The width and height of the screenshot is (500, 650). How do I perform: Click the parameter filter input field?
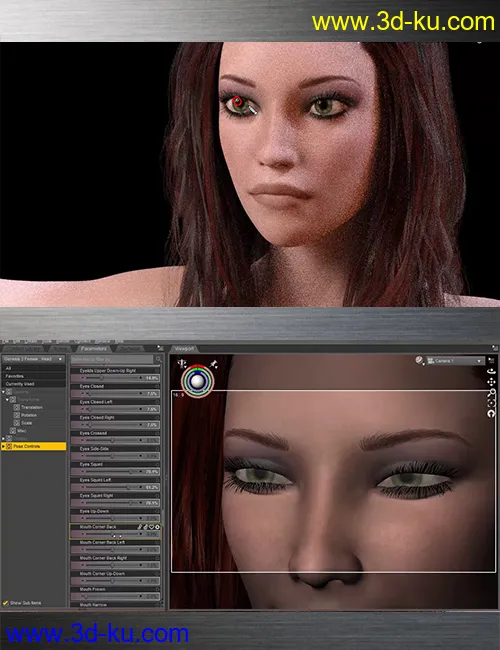[x=112, y=359]
